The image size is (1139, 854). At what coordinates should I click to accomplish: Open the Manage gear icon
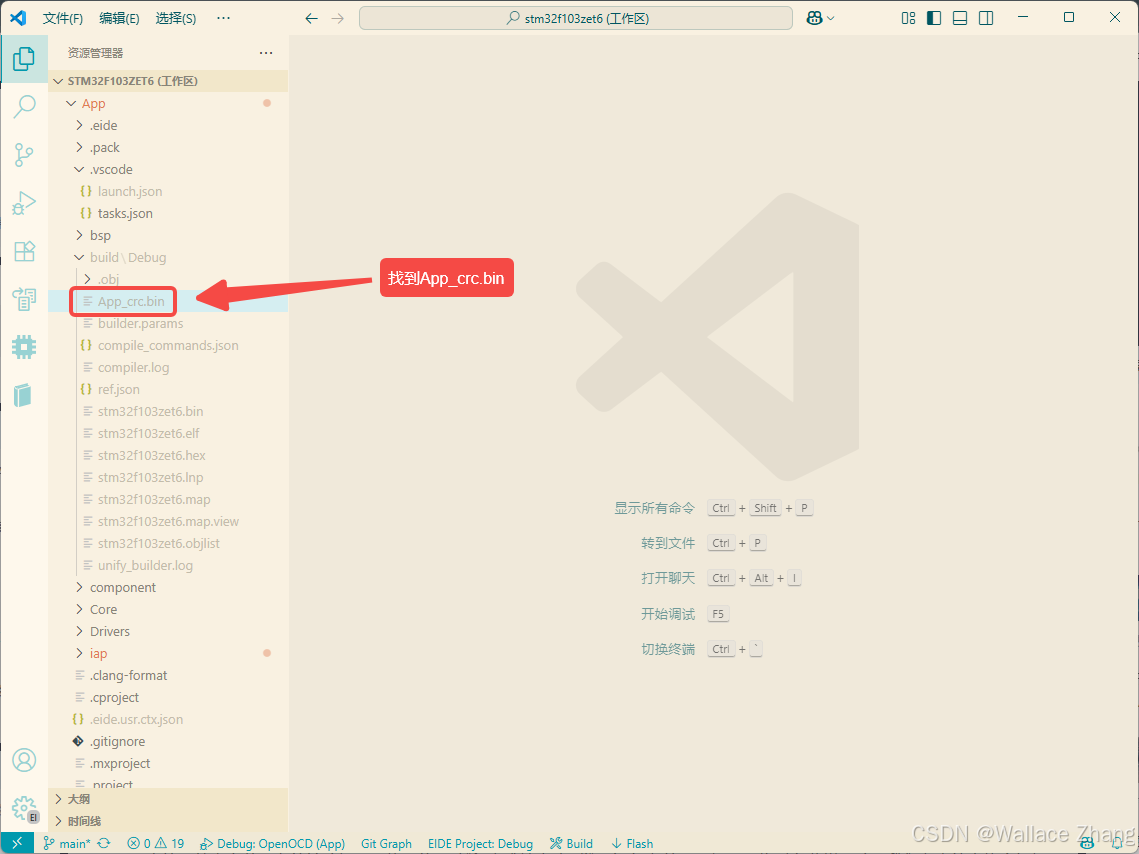(24, 808)
